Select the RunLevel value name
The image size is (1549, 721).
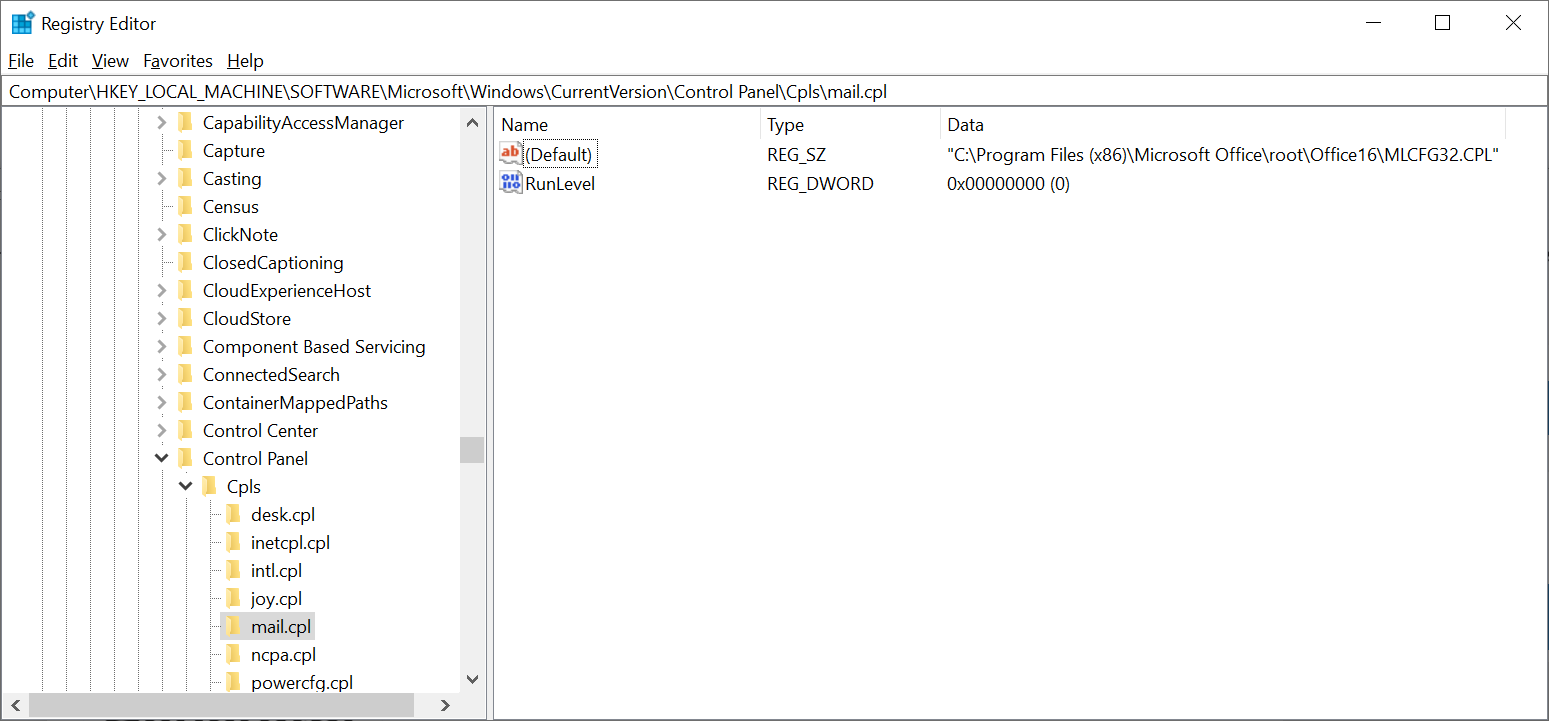click(560, 184)
